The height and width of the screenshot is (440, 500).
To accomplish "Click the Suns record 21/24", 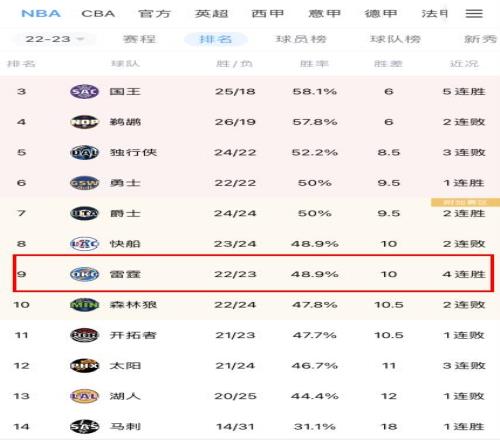I will (x=235, y=366).
